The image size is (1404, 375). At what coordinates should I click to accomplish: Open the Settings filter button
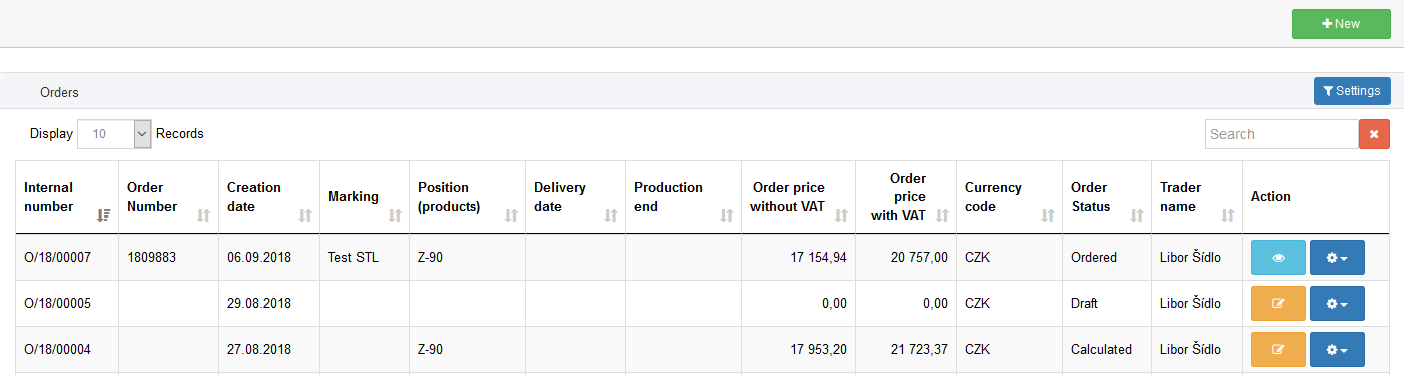[1352, 91]
